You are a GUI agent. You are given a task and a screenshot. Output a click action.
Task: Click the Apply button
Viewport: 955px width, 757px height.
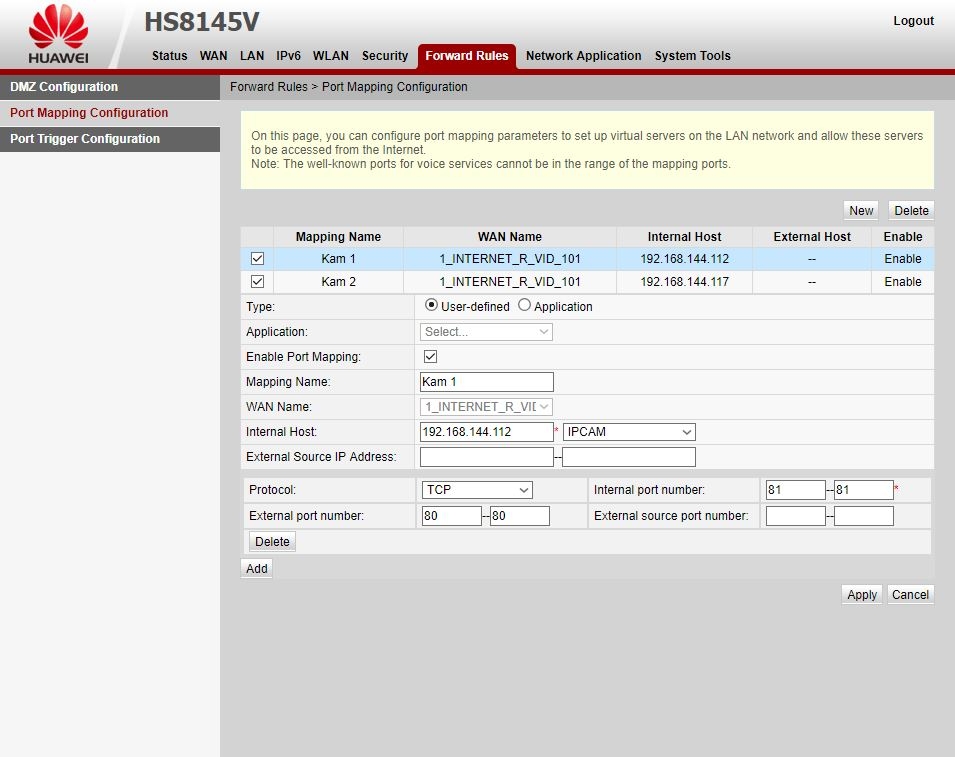pyautogui.click(x=862, y=594)
